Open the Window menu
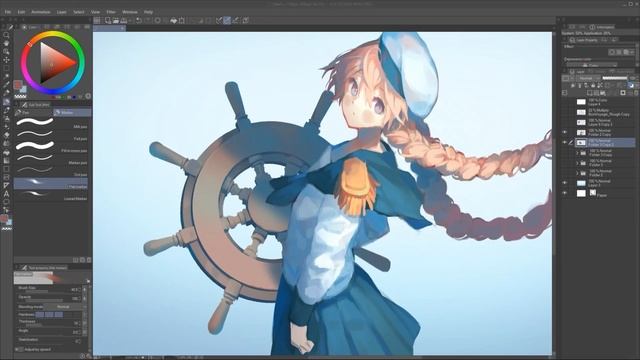The width and height of the screenshot is (640, 360). tap(130, 12)
